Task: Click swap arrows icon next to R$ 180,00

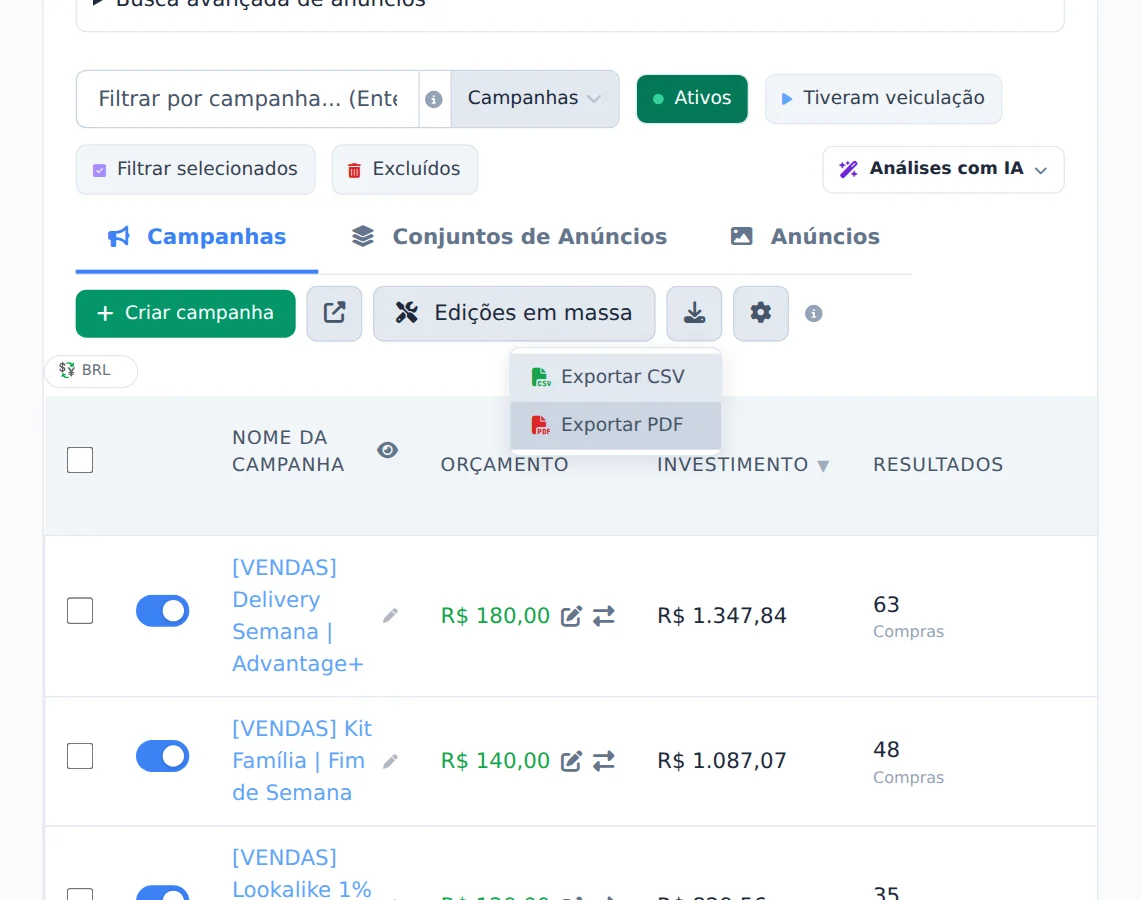Action: pos(603,616)
